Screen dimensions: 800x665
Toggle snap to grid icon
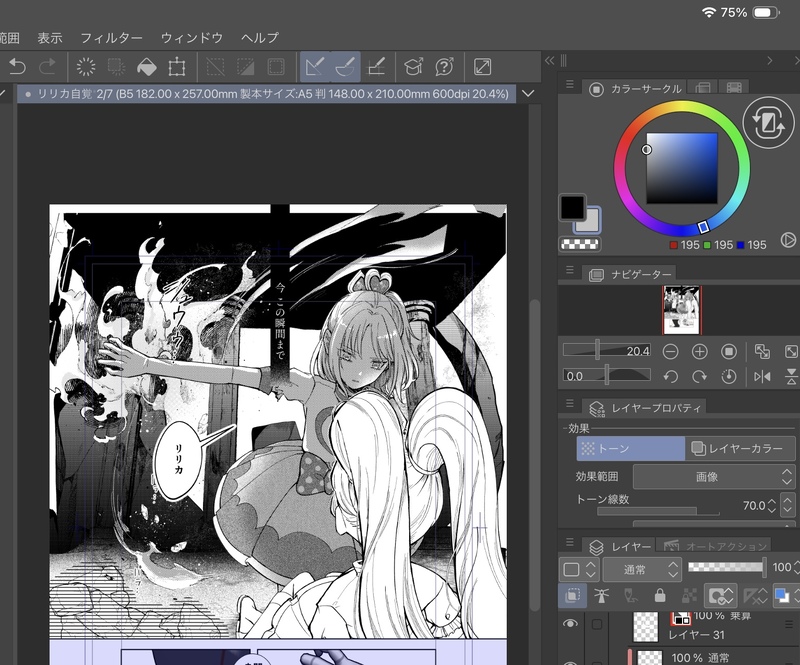[377, 67]
